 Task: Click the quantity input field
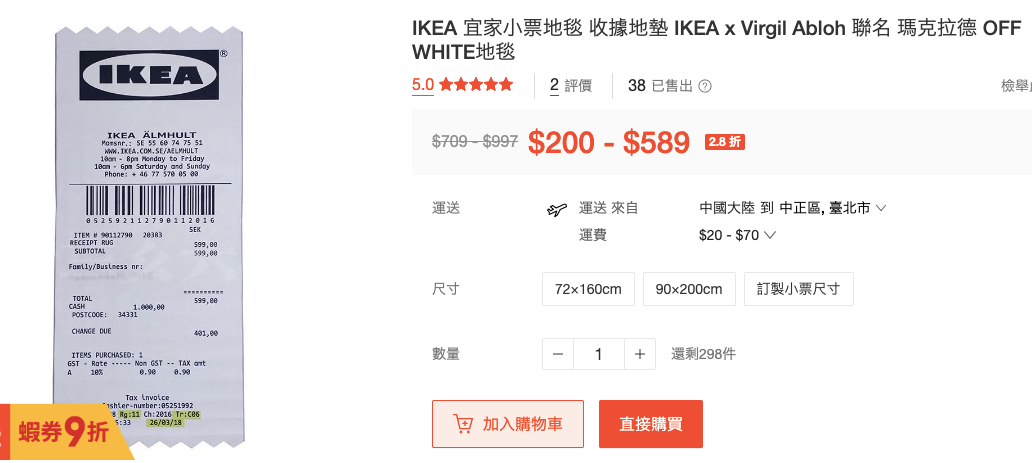tap(598, 354)
